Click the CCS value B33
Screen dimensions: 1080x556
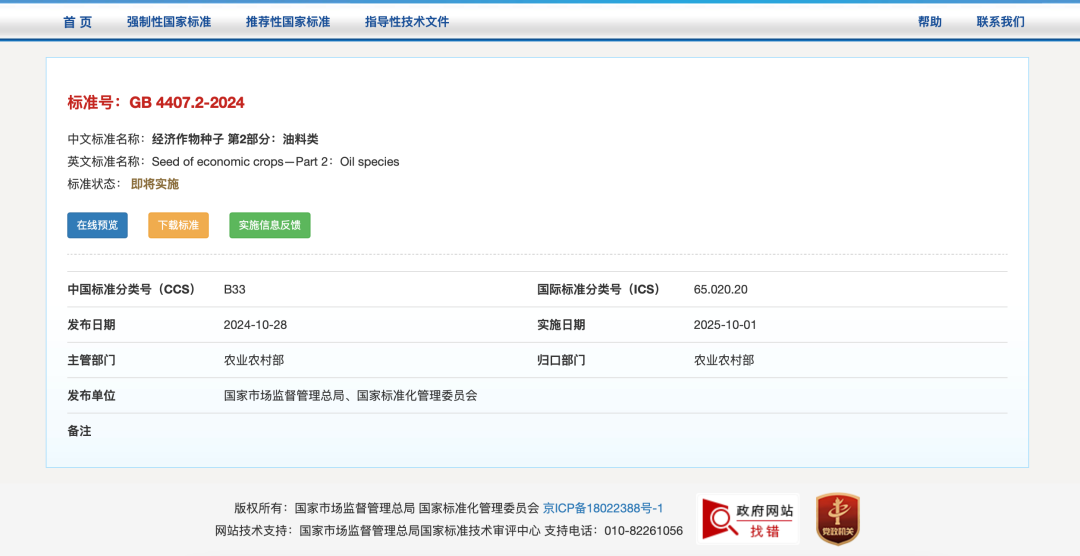pos(235,289)
